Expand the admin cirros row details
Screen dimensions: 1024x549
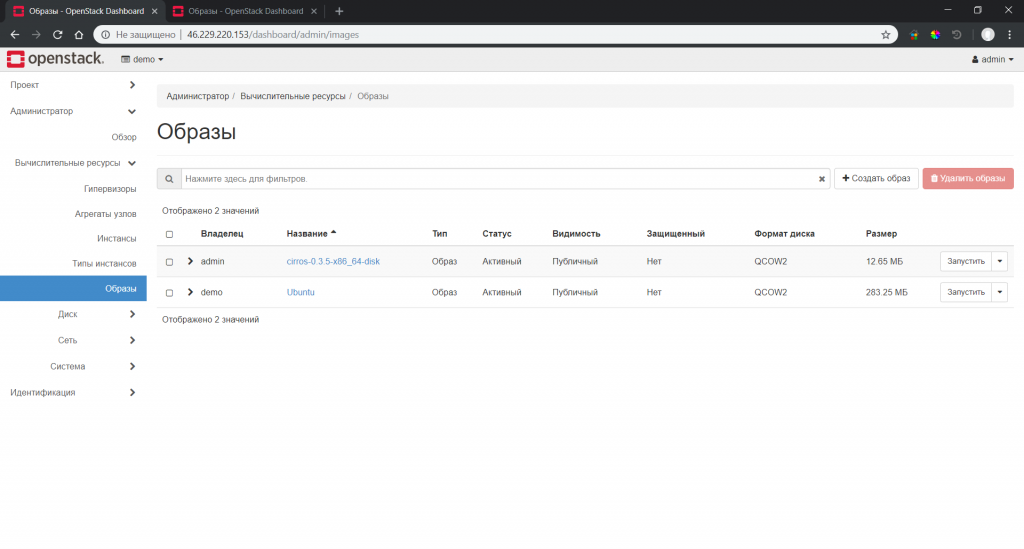tap(190, 261)
